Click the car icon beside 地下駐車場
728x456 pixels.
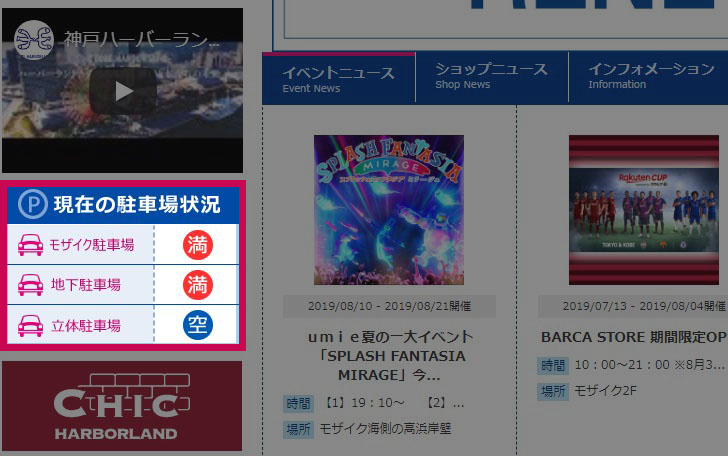[x=31, y=285]
